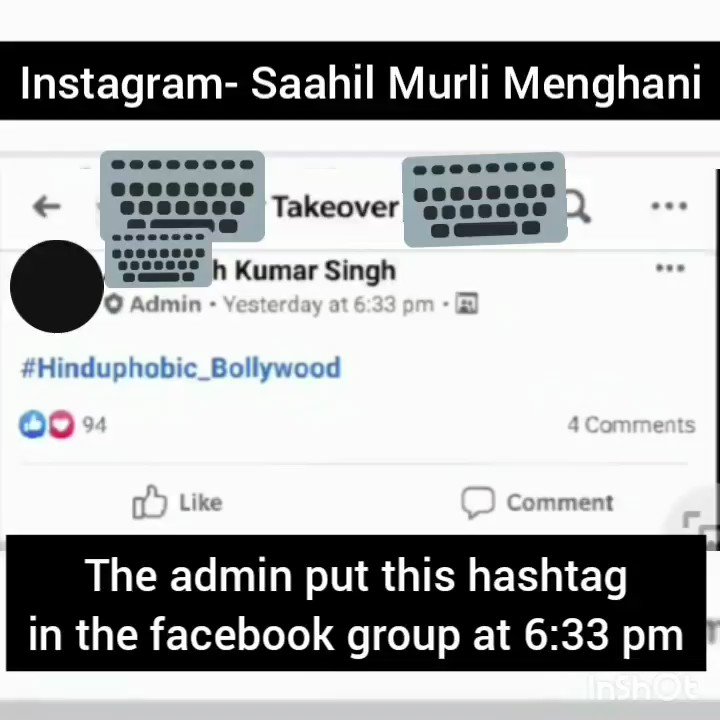Open Kumar Singh's profile name link
This screenshot has width=720, height=720.
tap(304, 270)
